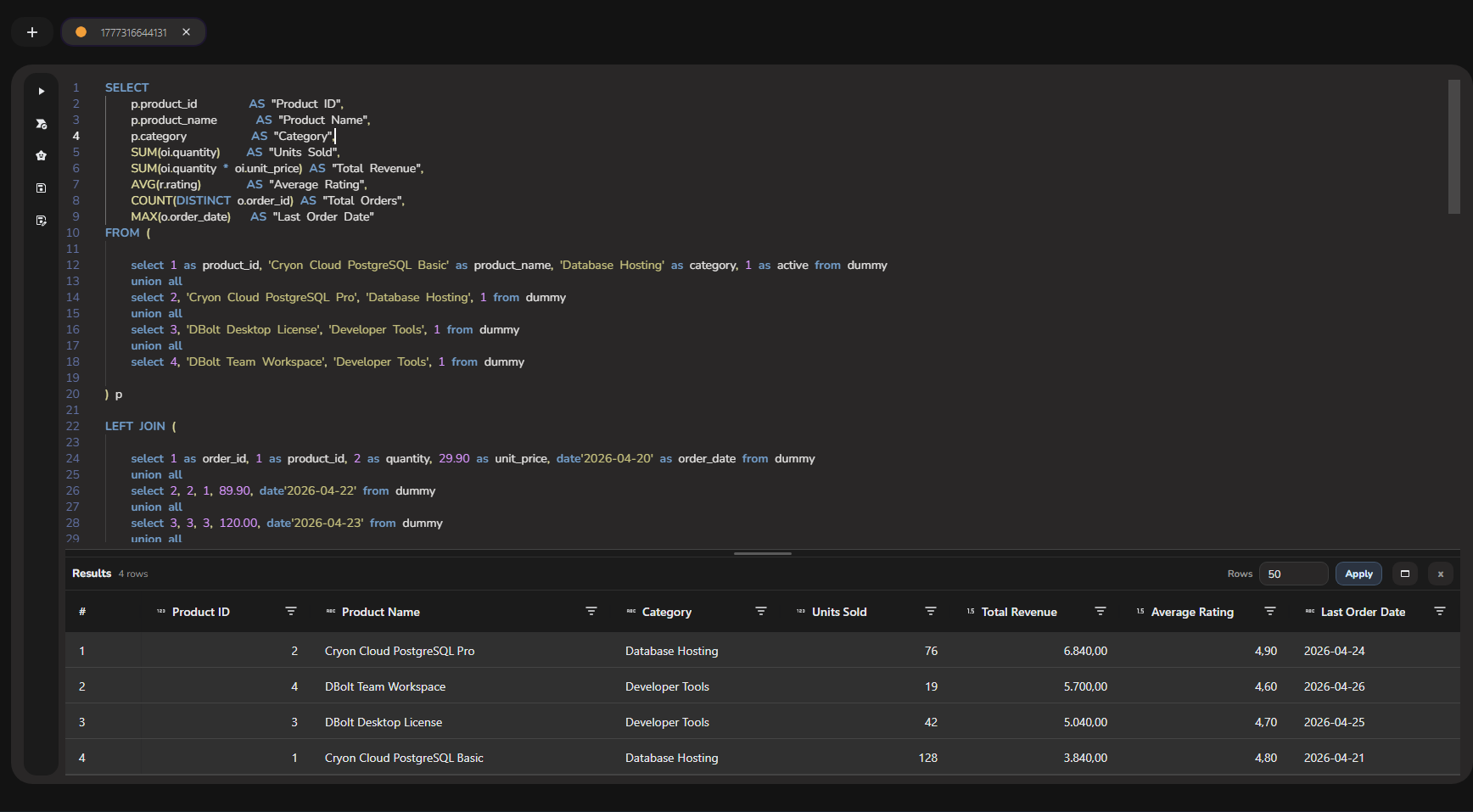The height and width of the screenshot is (812, 1473).
Task: Close the results panel
Action: tap(1441, 574)
